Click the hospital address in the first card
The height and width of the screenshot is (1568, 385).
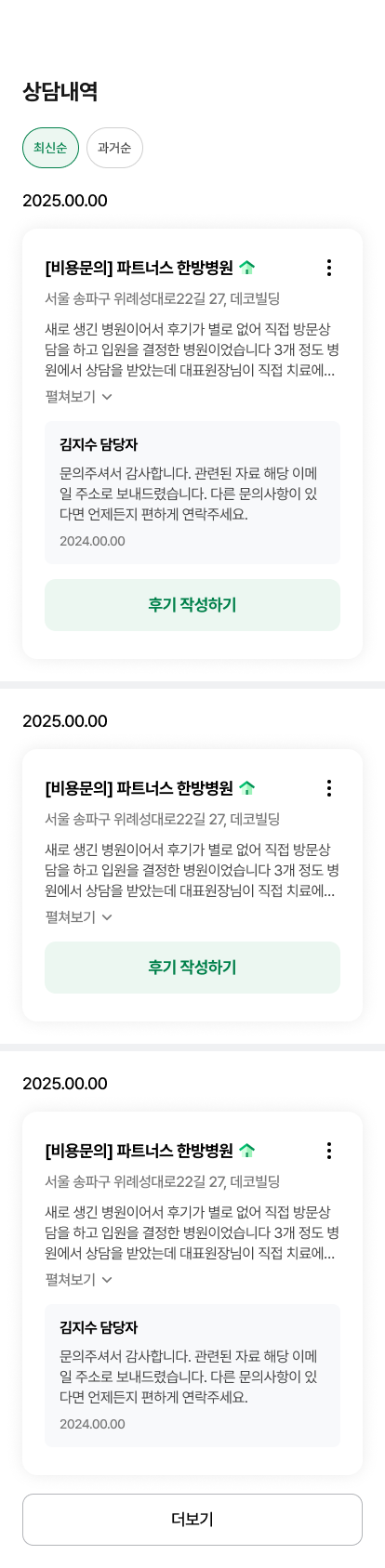click(x=163, y=299)
